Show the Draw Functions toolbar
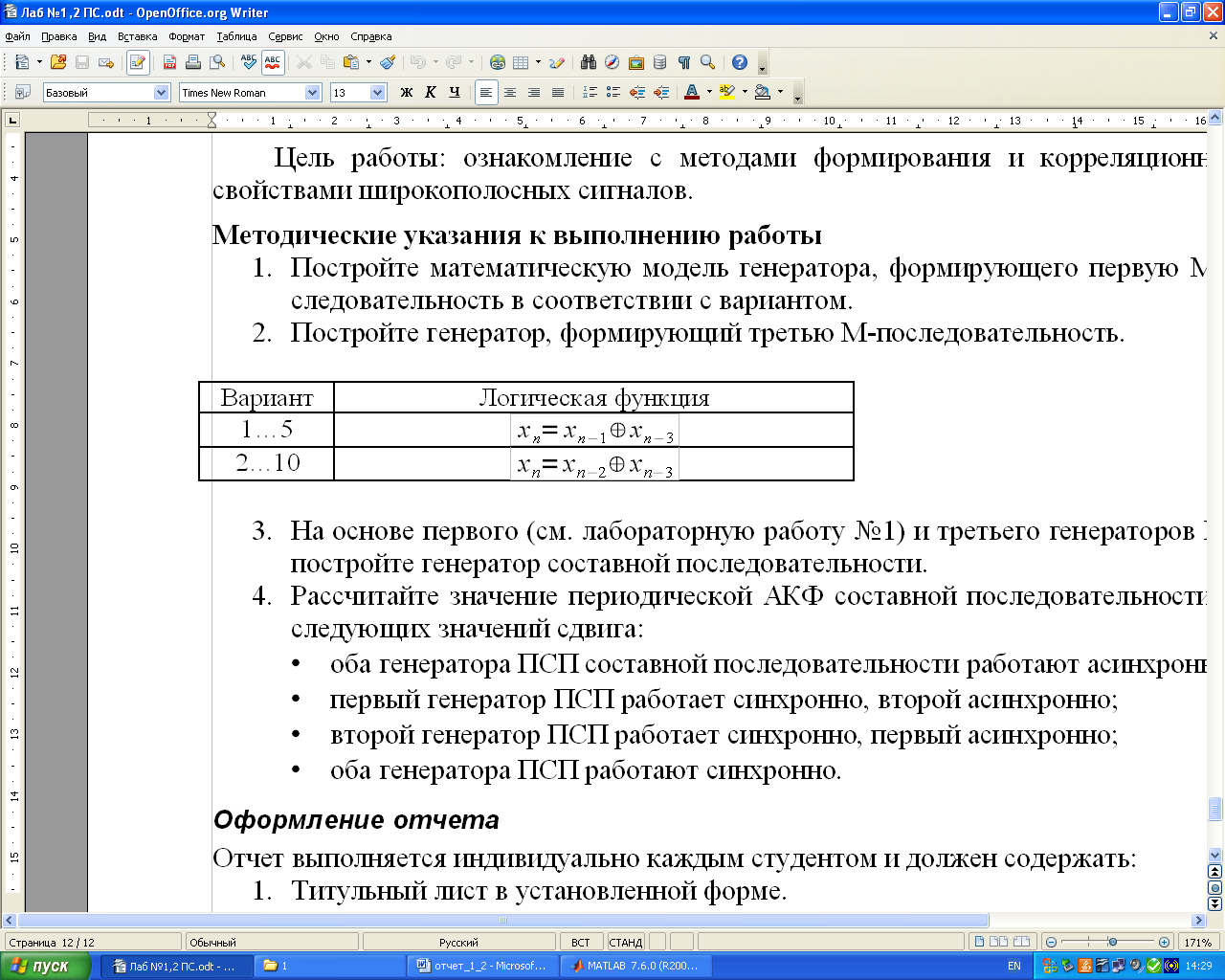 pos(557,62)
